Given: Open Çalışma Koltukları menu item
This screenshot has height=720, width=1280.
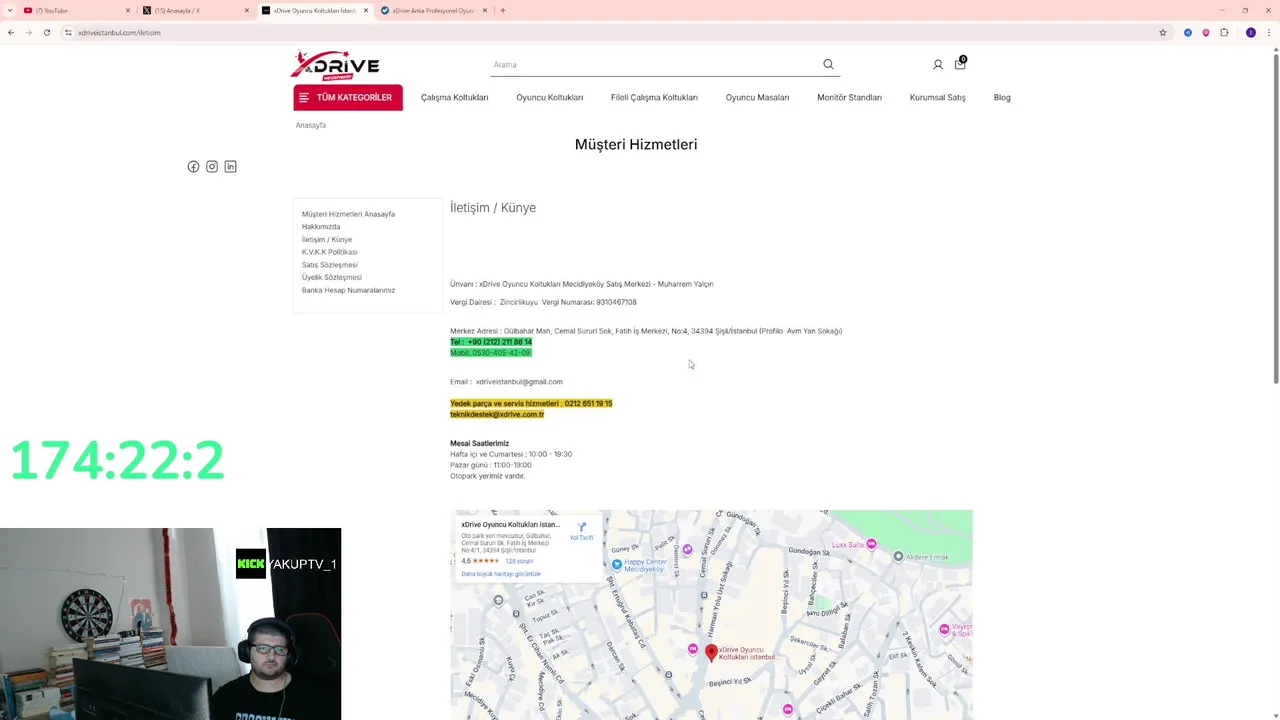Looking at the screenshot, I should (454, 97).
